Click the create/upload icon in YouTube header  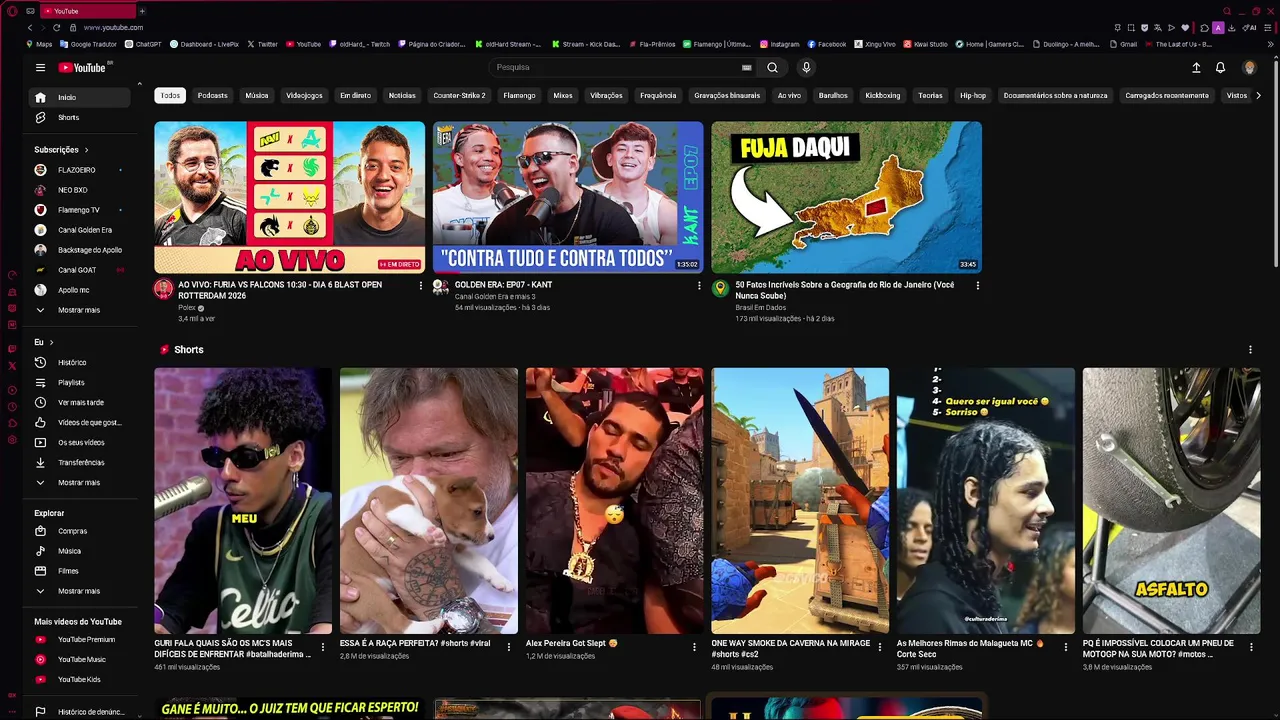pos(1196,67)
